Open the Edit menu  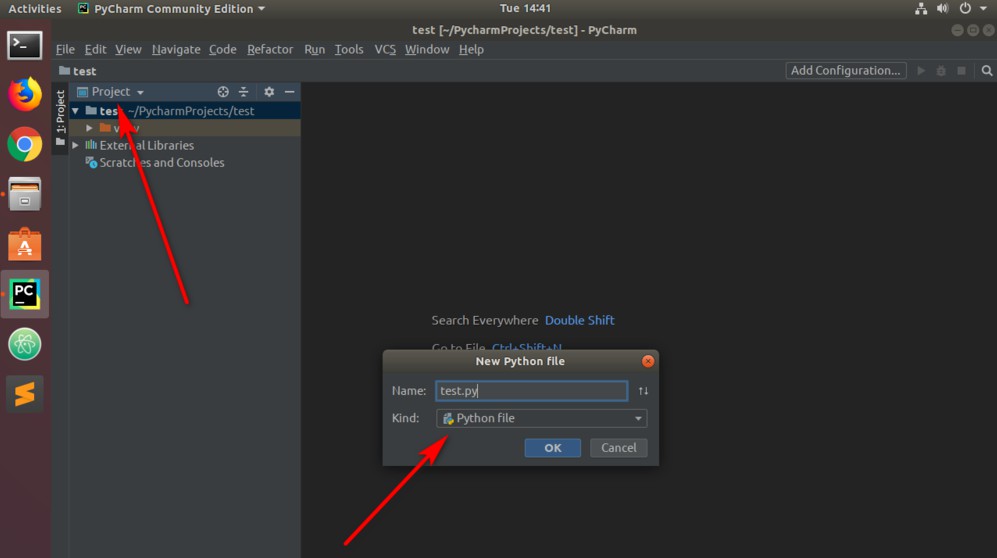(95, 49)
